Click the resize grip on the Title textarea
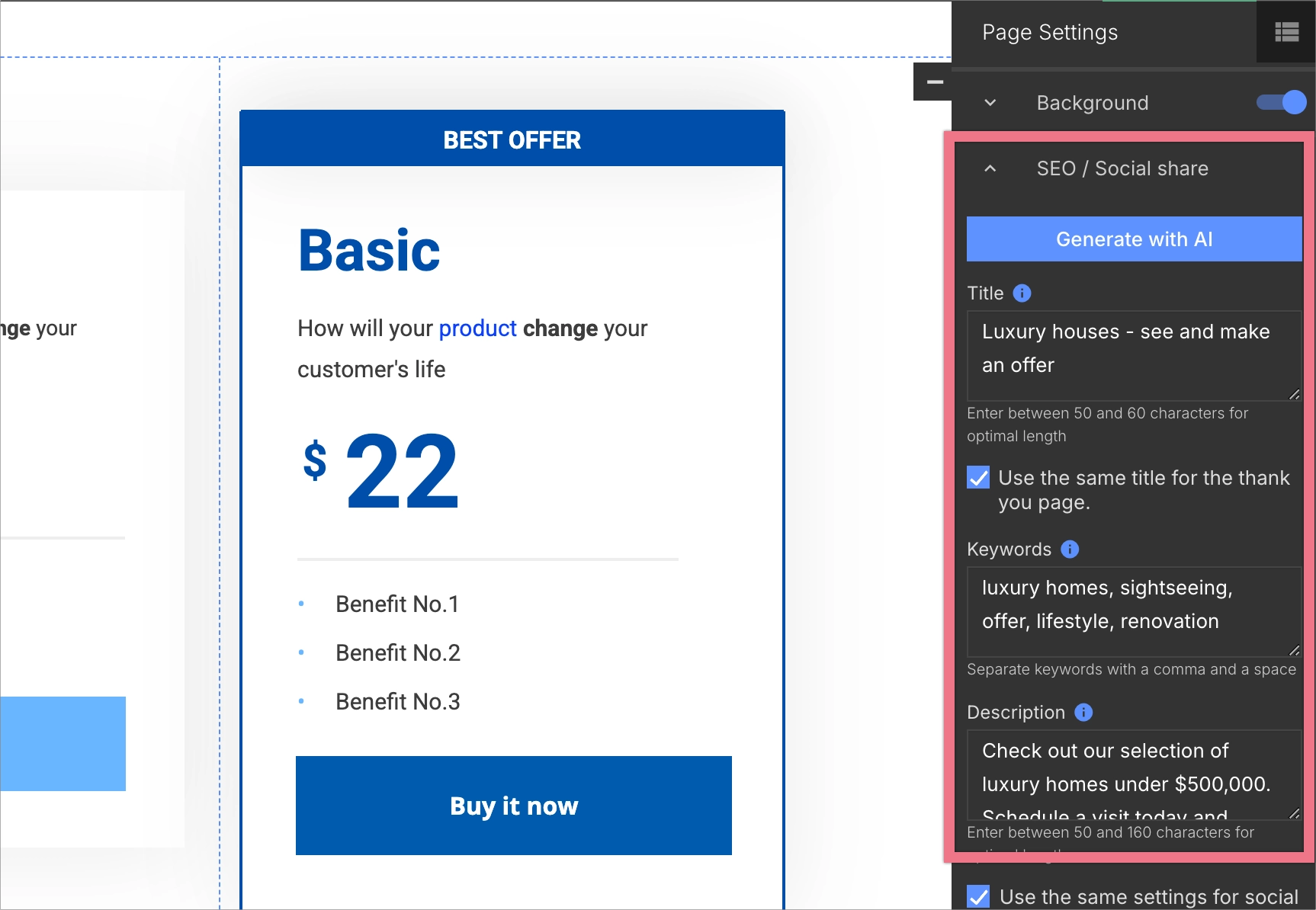 coord(1294,396)
